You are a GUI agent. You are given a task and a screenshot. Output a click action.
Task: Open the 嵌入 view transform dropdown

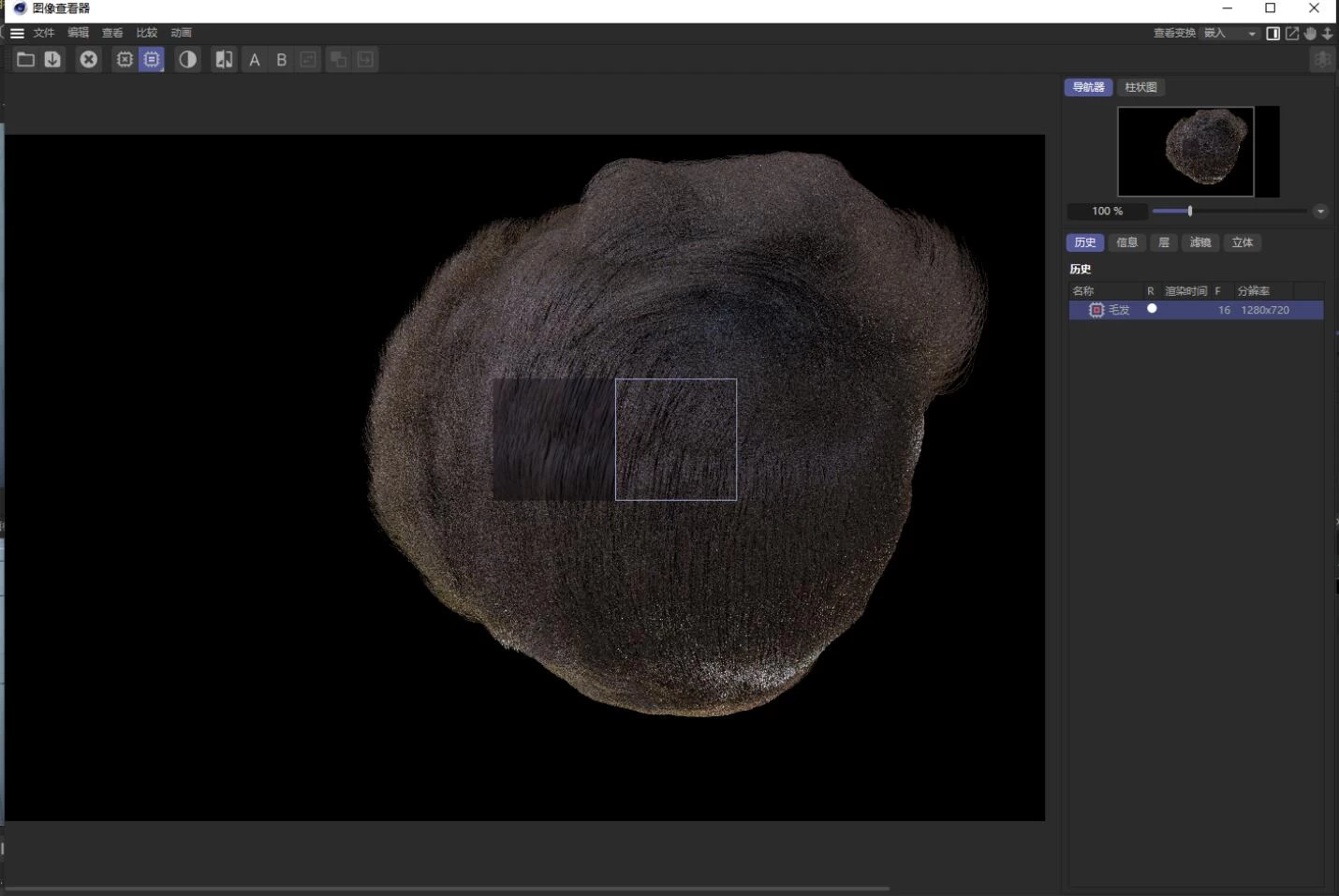[1229, 34]
